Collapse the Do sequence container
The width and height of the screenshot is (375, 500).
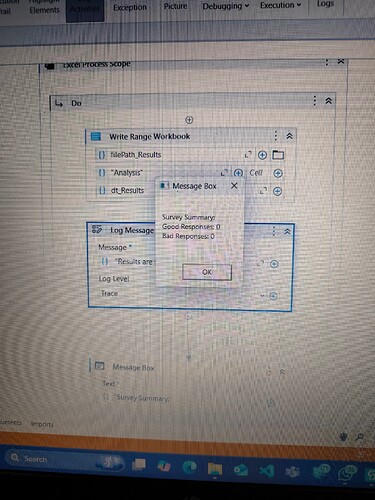point(329,101)
